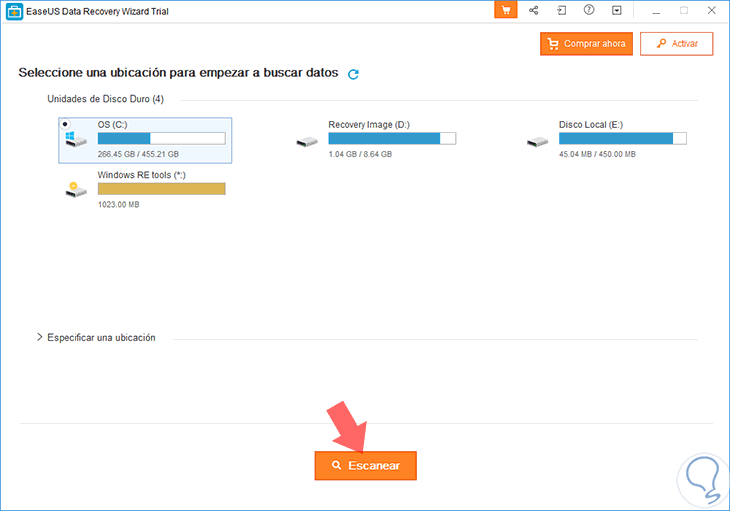Click the Windows RE tools (*:) label
The image size is (730, 511).
pos(142,175)
